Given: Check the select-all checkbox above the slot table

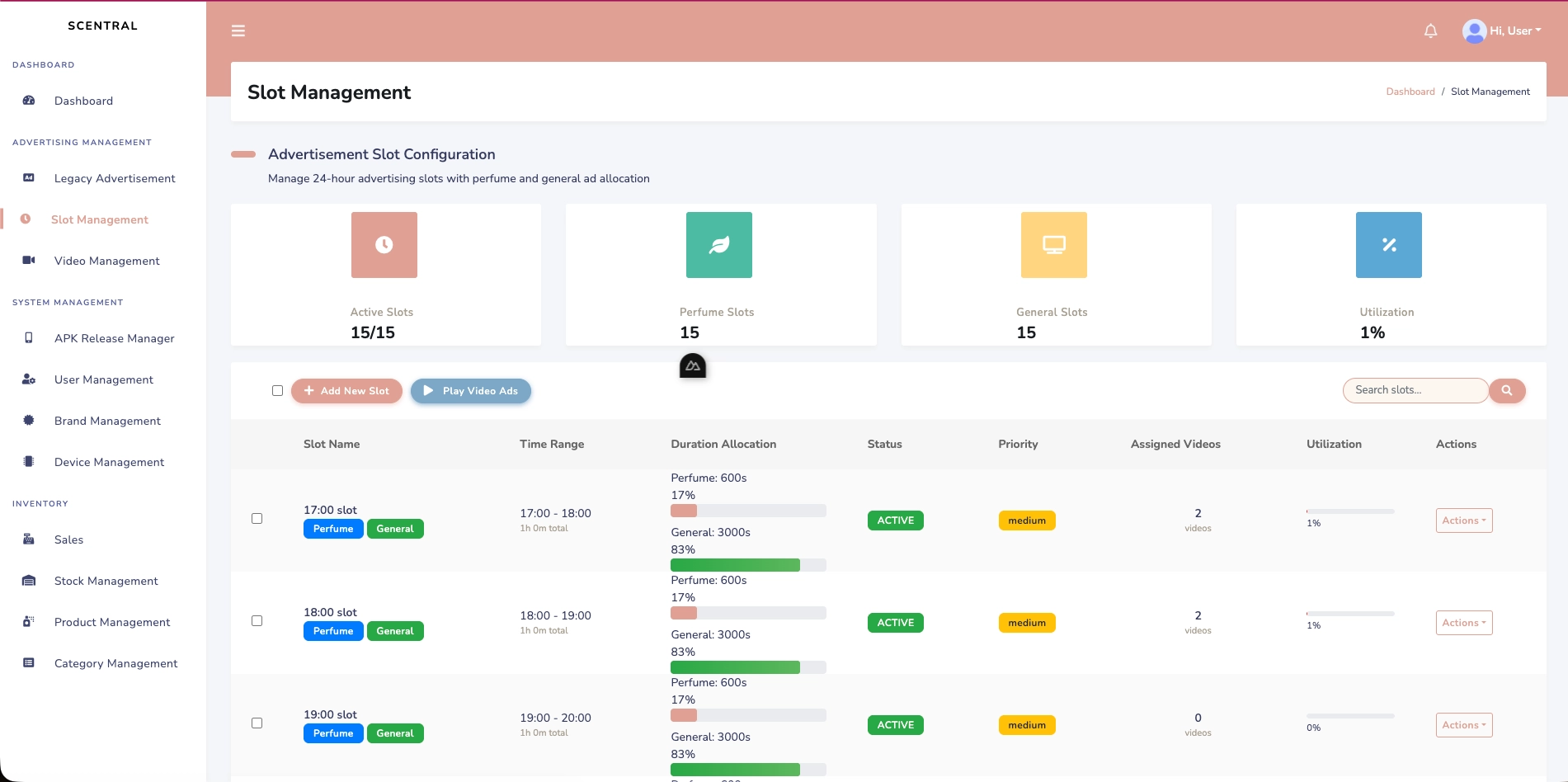Looking at the screenshot, I should point(278,390).
